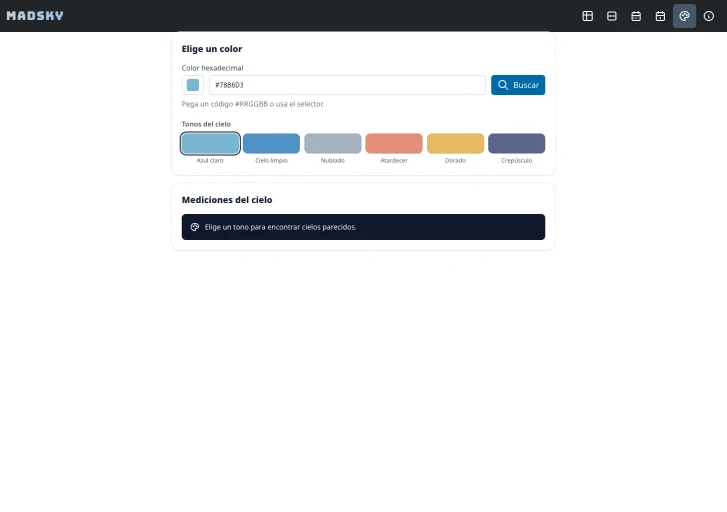Click the '#RRGGBB' hint text
The width and height of the screenshot is (727, 512).
tap(251, 104)
